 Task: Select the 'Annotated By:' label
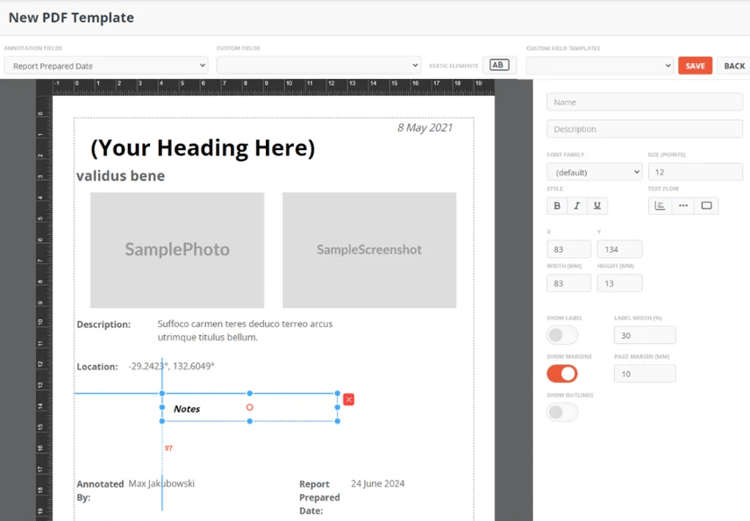point(100,490)
